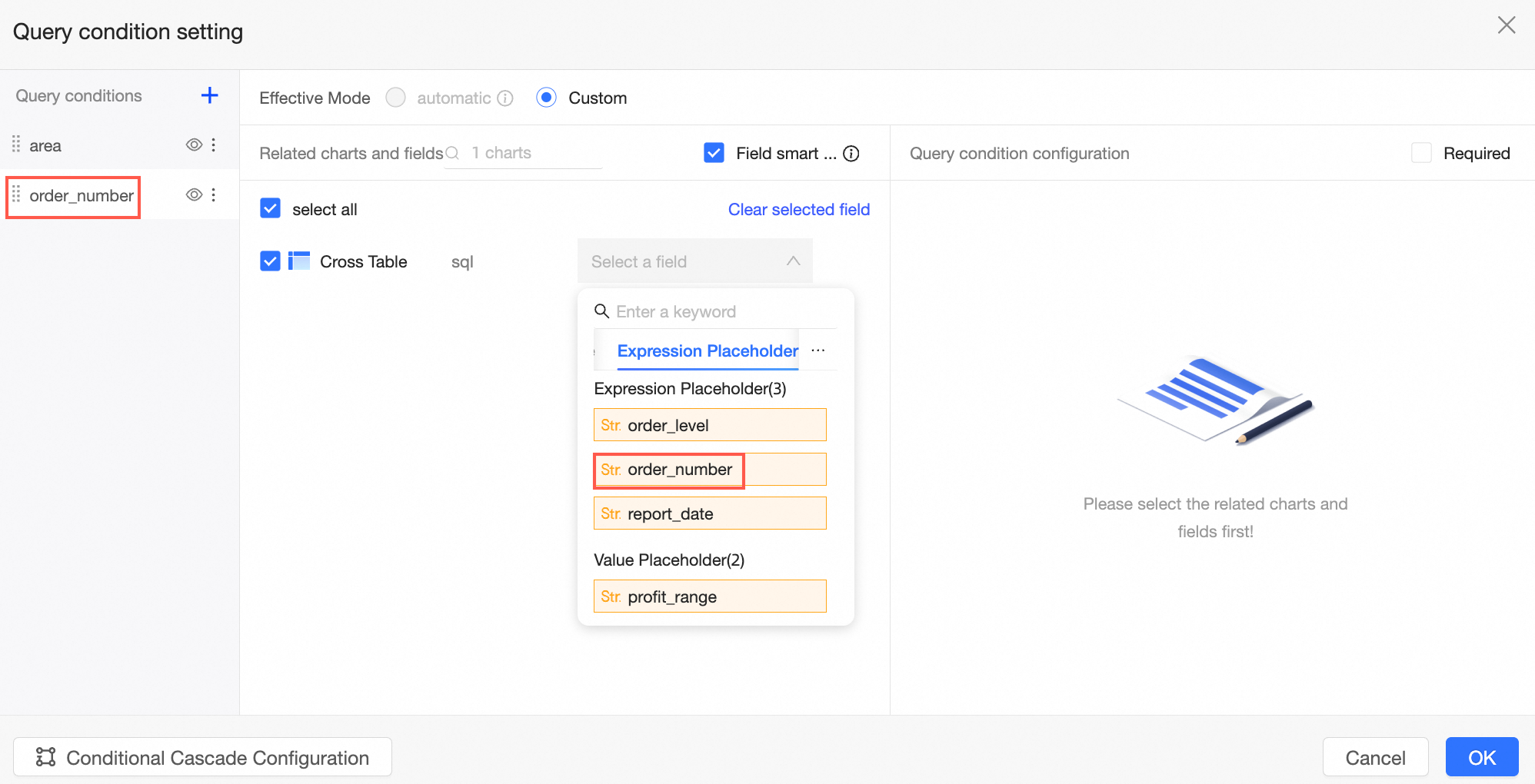Collapse the Select a field dropdown
Screen dimensions: 1535x784
(x=793, y=261)
